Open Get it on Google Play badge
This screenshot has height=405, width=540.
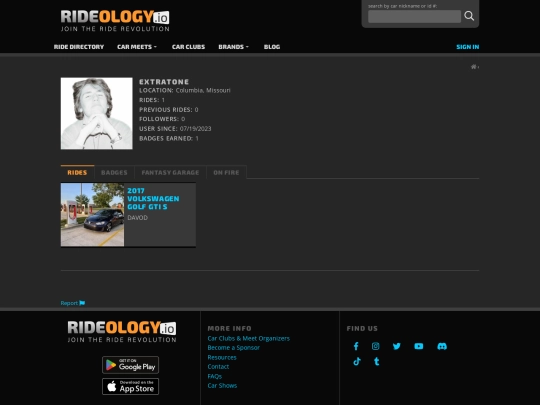coord(131,365)
